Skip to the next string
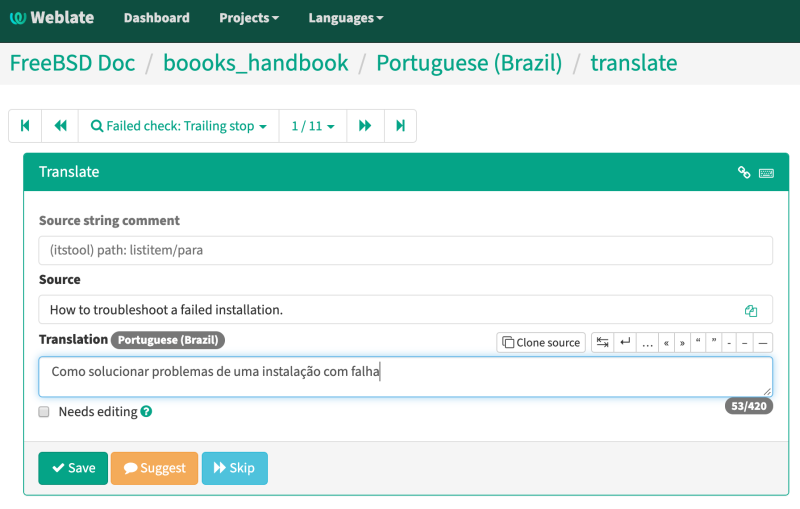The width and height of the screenshot is (800, 509). click(235, 468)
